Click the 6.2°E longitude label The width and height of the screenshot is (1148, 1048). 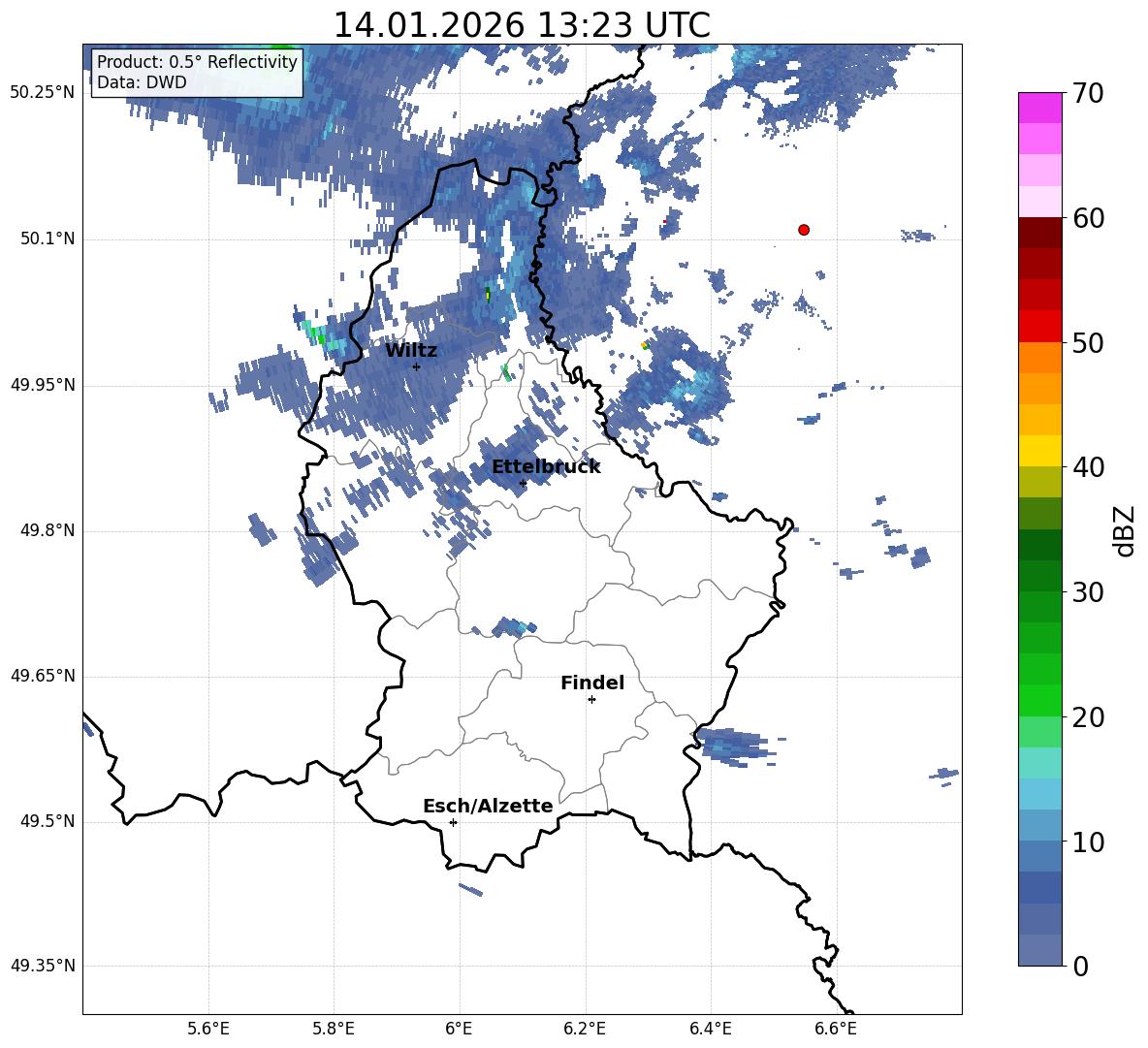tap(585, 1029)
